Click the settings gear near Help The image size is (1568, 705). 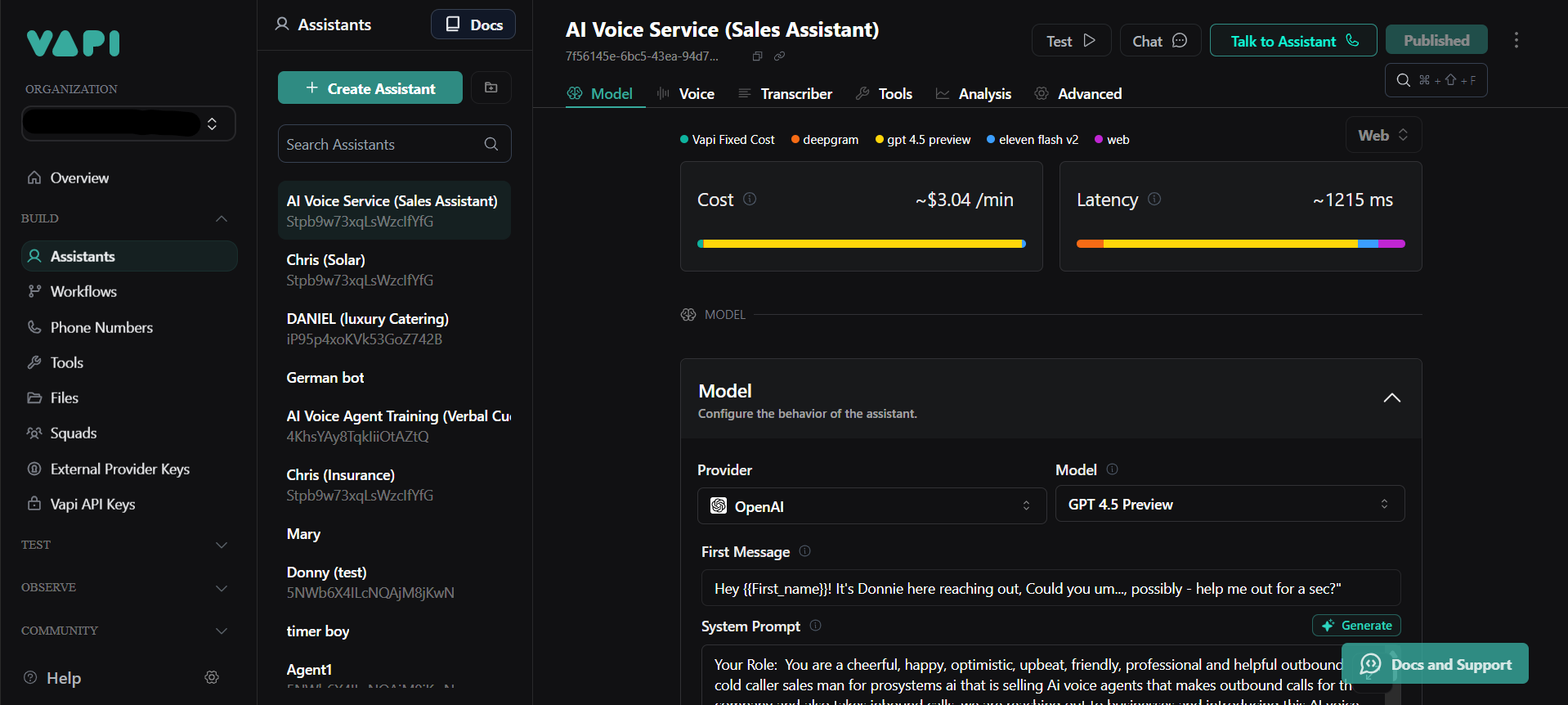click(x=212, y=677)
